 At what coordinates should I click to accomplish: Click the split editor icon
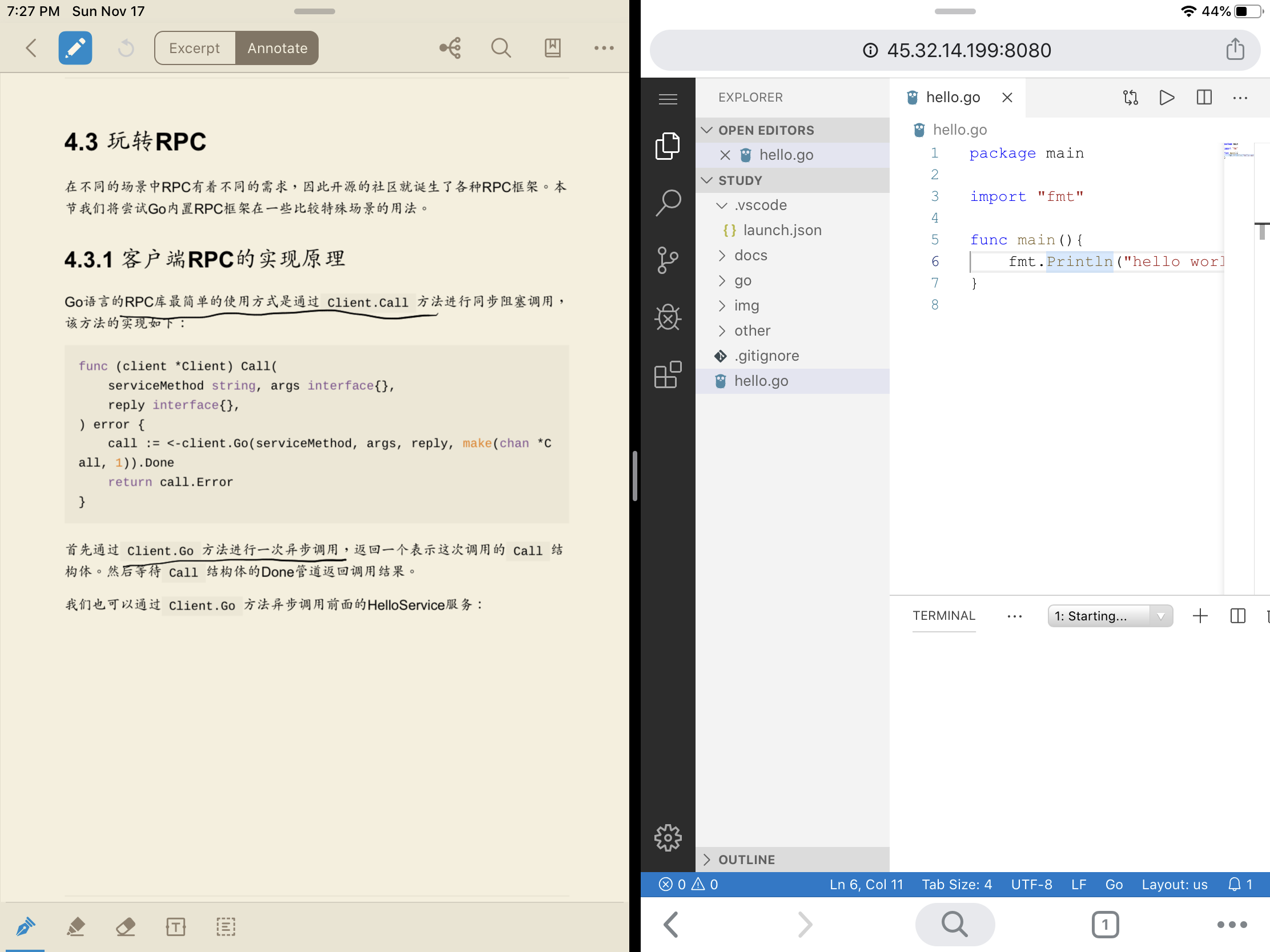[x=1204, y=98]
